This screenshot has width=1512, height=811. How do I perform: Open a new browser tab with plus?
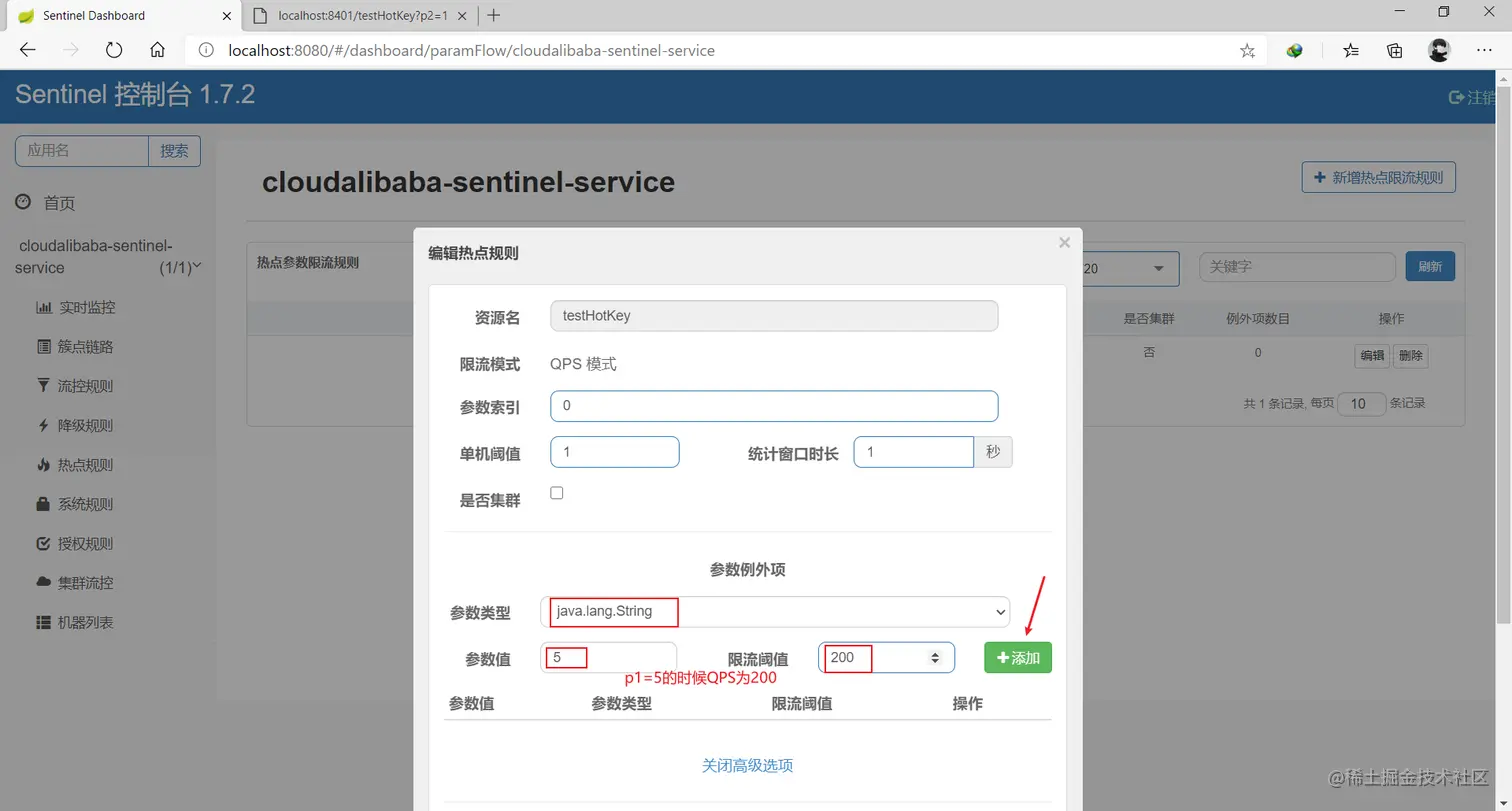click(493, 15)
